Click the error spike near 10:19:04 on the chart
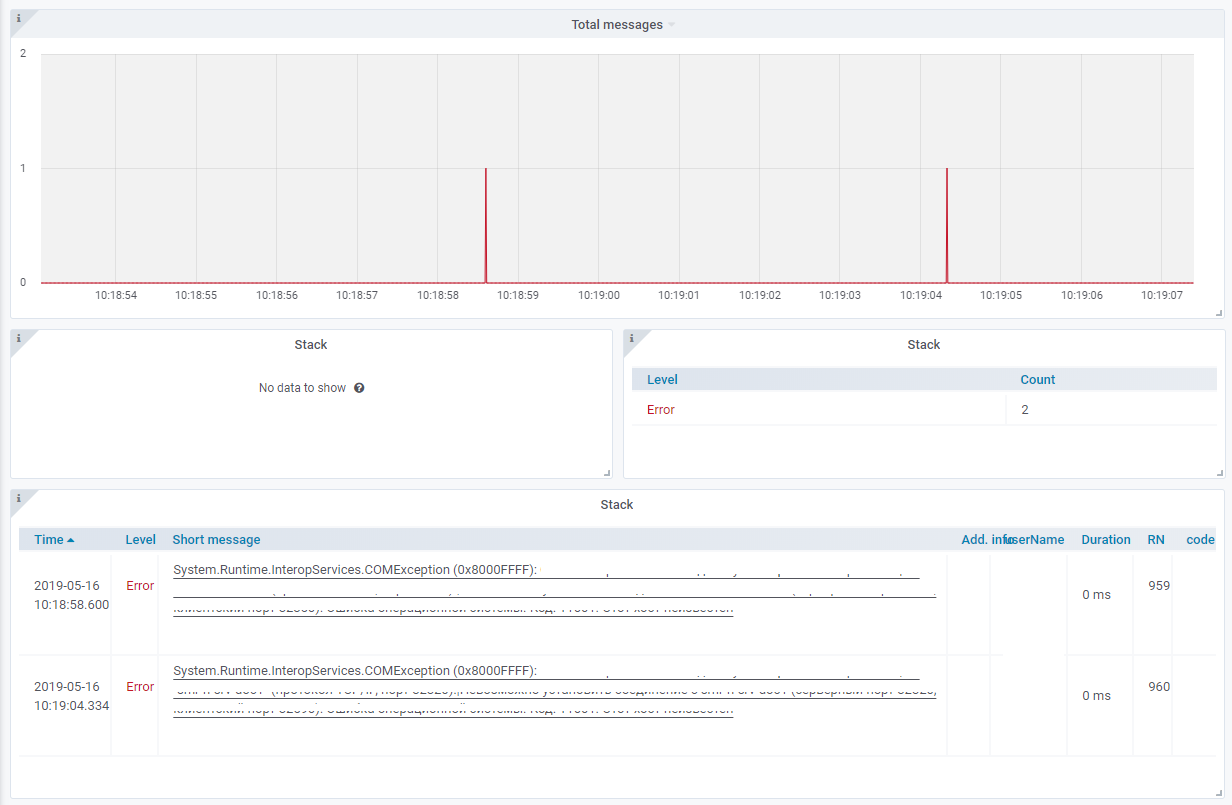The image size is (1232, 805). (946, 220)
